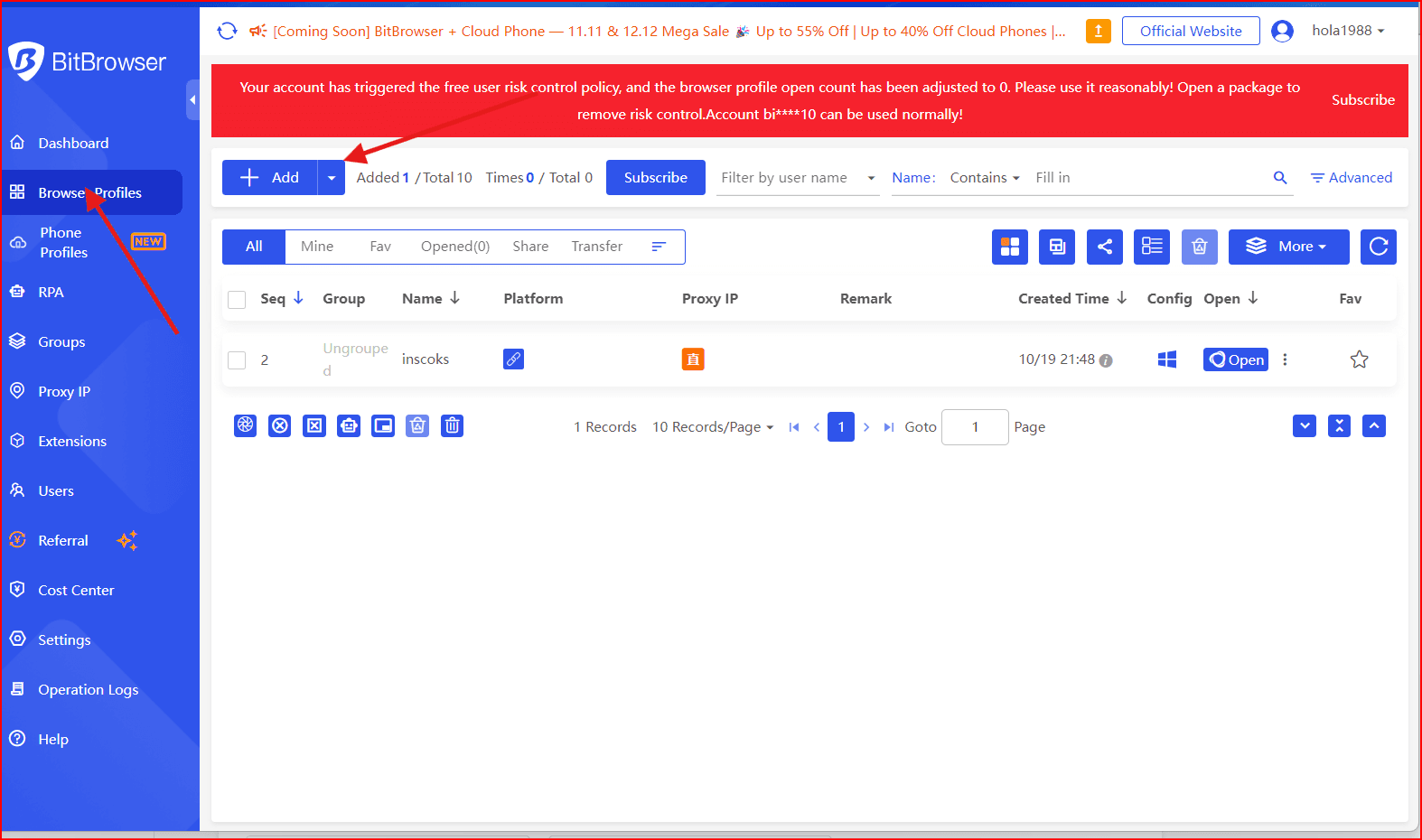Switch to the Opened(0) tab
The height and width of the screenshot is (840, 1422).
click(454, 247)
